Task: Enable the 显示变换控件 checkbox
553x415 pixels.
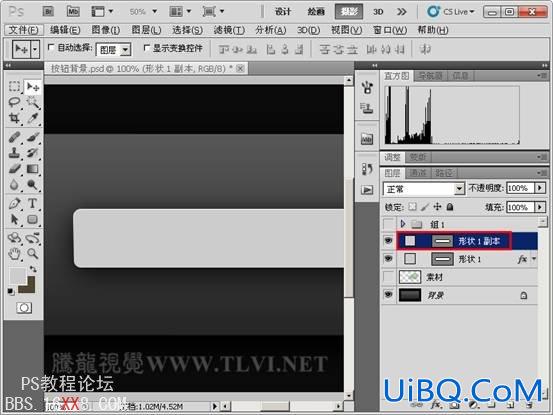Action: click(x=147, y=47)
